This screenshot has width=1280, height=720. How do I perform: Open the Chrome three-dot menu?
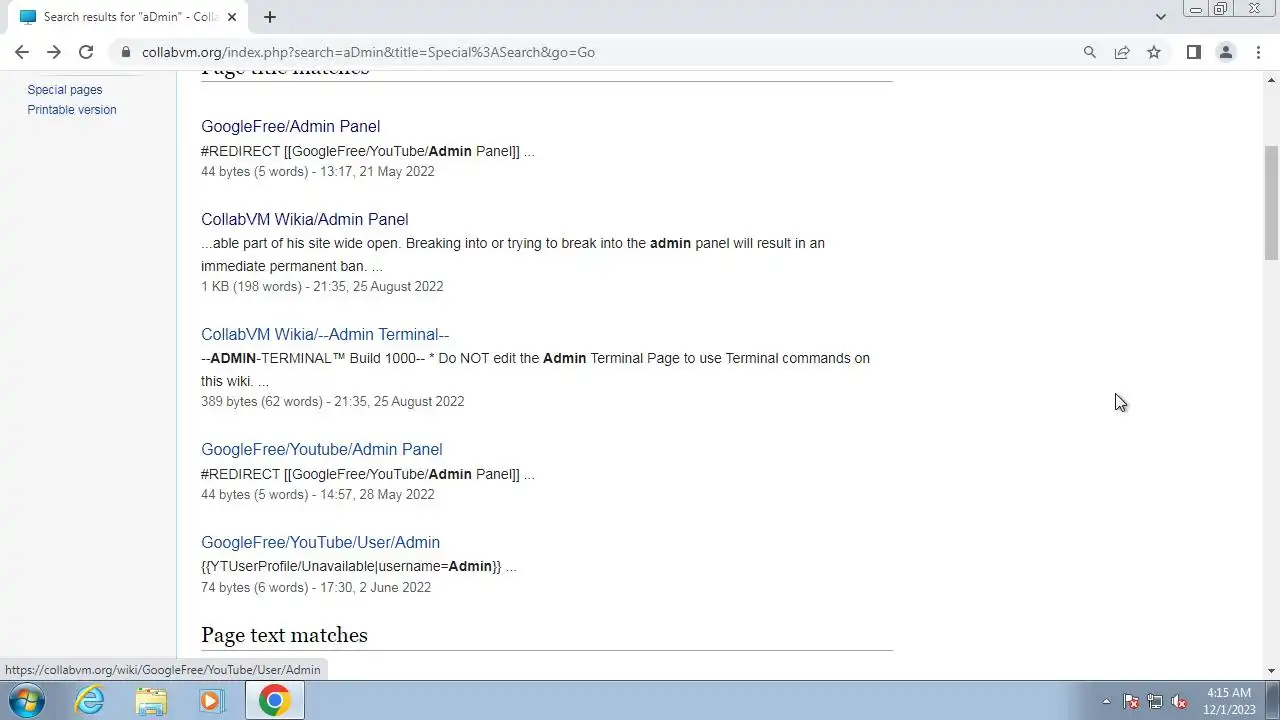[1258, 52]
